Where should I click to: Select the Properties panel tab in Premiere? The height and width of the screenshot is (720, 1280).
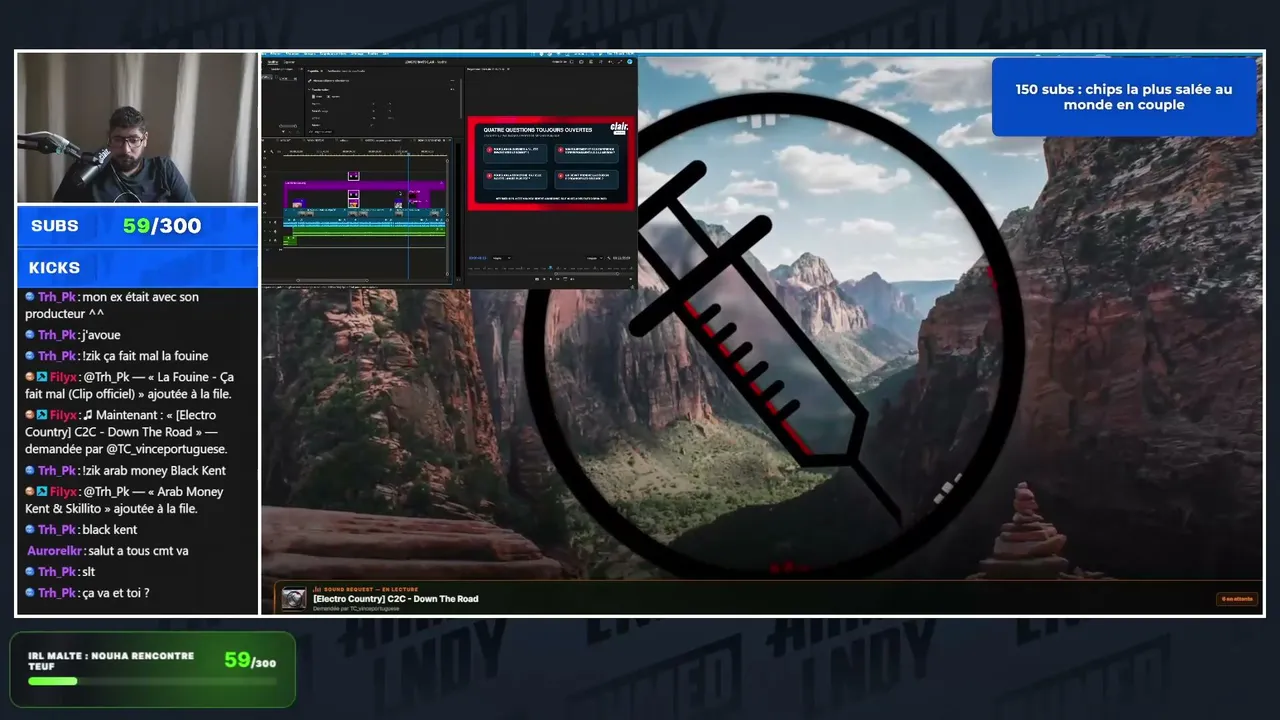314,71
